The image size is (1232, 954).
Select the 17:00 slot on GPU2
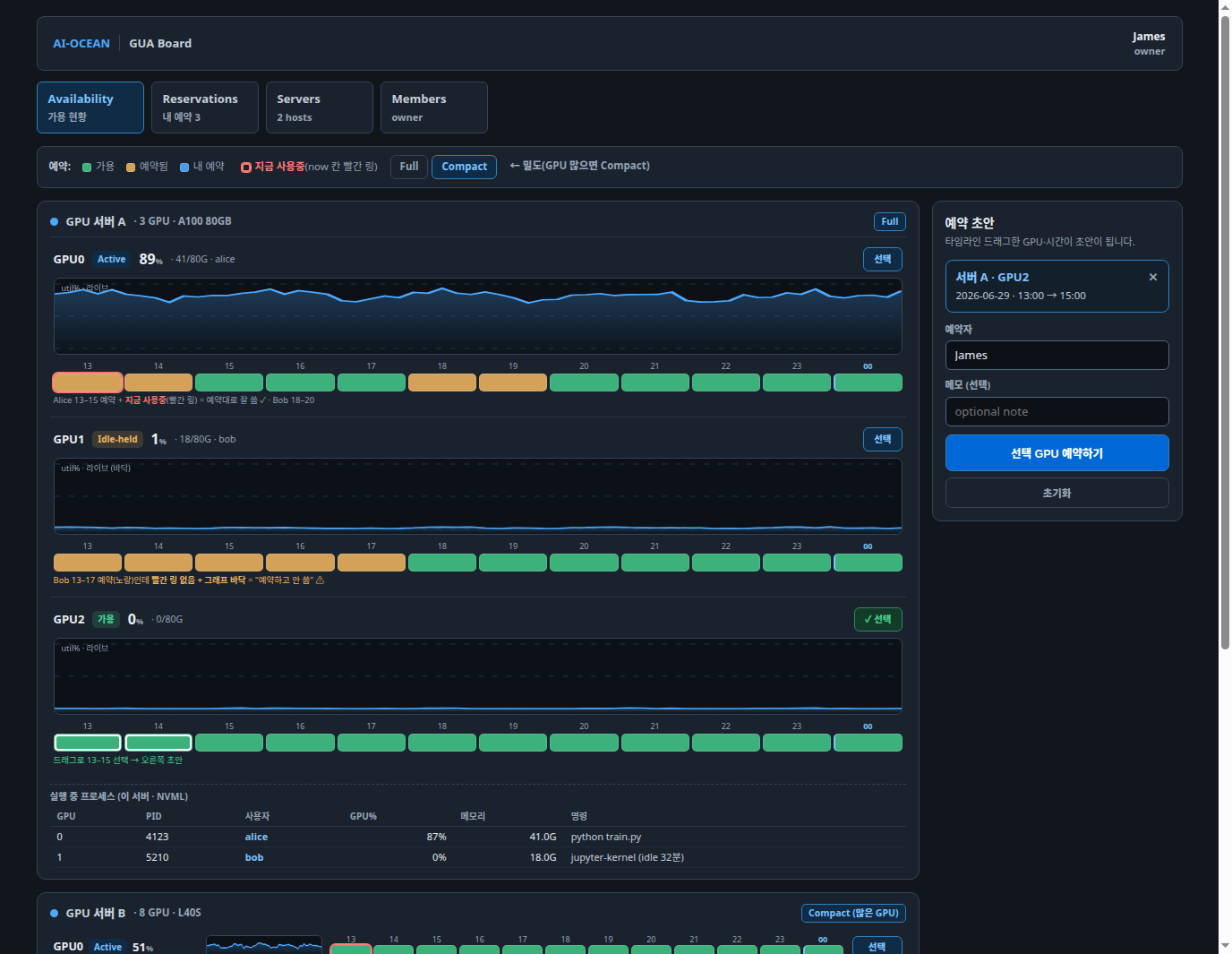click(x=372, y=743)
